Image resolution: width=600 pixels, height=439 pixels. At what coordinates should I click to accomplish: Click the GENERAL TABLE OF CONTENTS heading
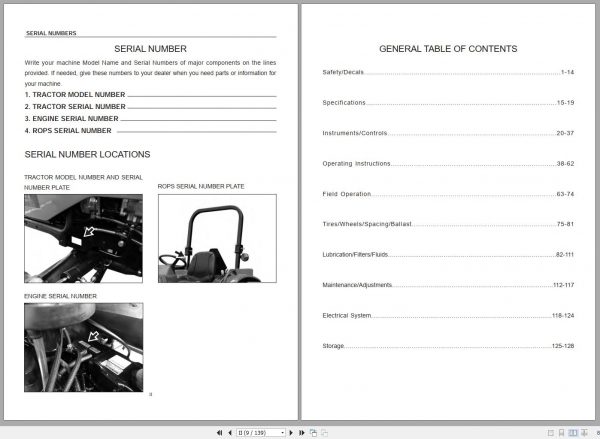click(x=448, y=49)
